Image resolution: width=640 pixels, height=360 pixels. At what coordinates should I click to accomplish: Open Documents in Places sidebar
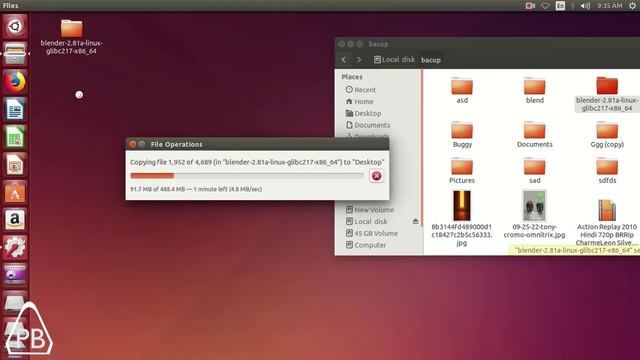[368, 125]
